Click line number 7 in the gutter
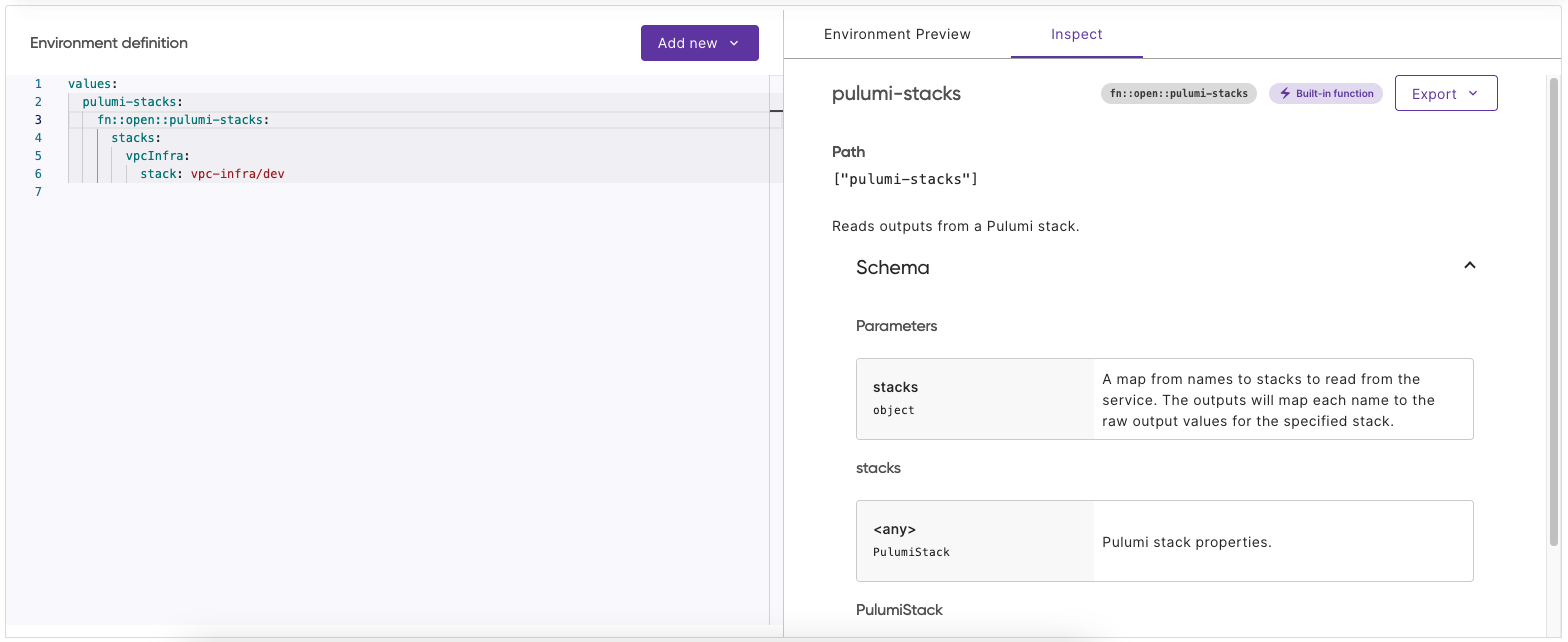1568x642 pixels. pos(38,192)
